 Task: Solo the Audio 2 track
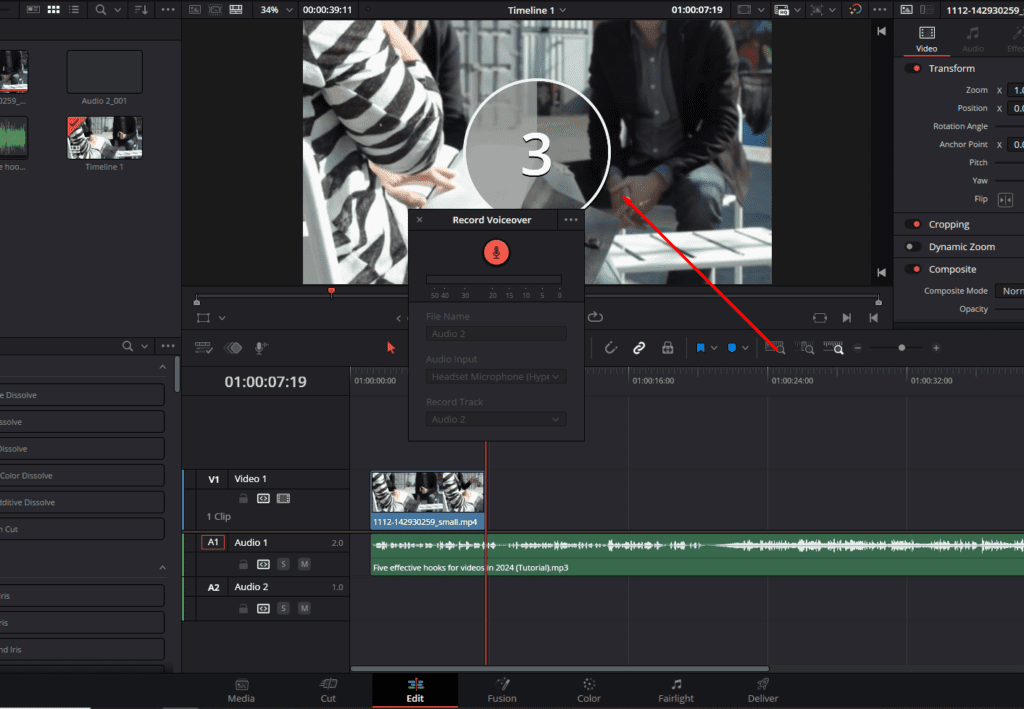click(x=284, y=608)
